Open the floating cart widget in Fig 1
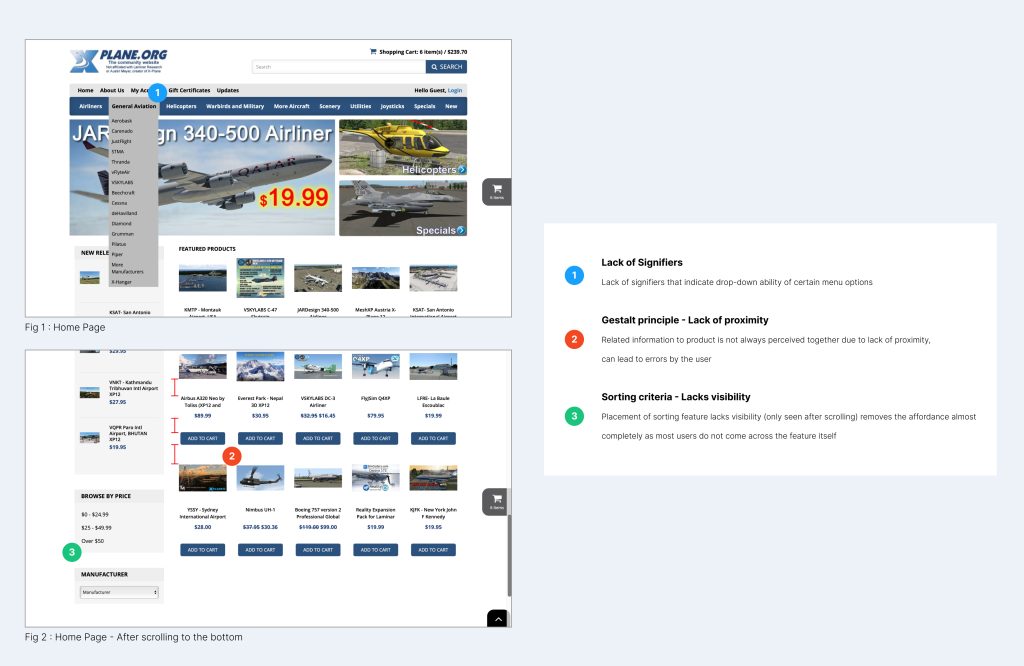Screen dimensions: 1024x666 point(497,191)
